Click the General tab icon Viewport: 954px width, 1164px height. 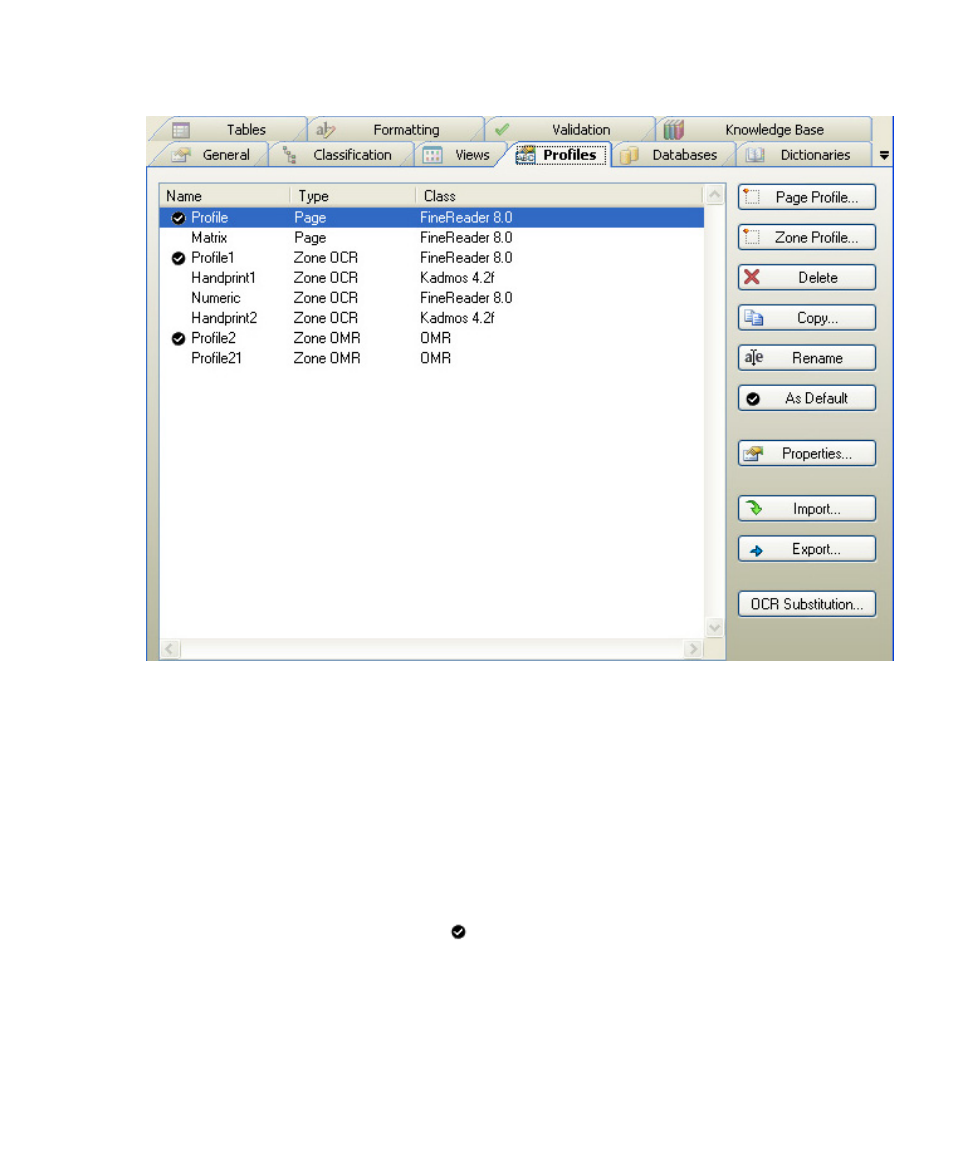(x=181, y=155)
